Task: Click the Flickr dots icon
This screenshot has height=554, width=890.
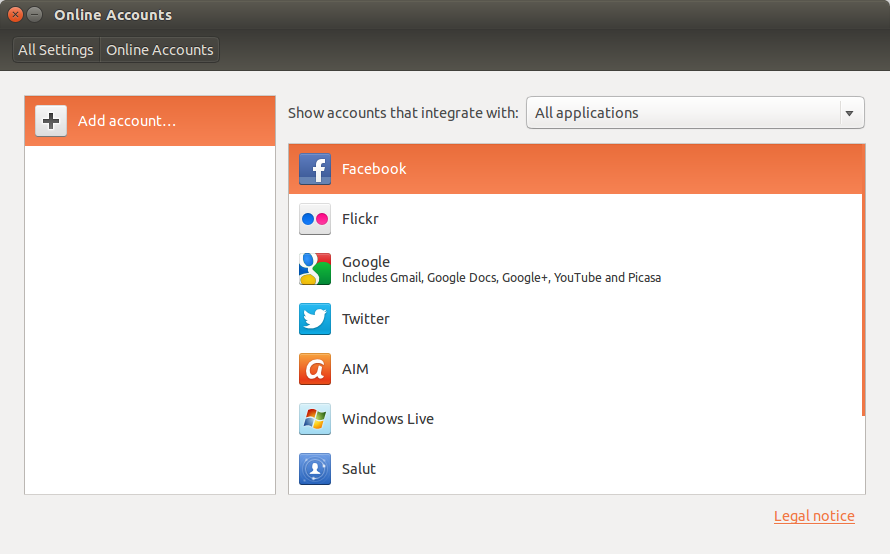Action: 314,219
